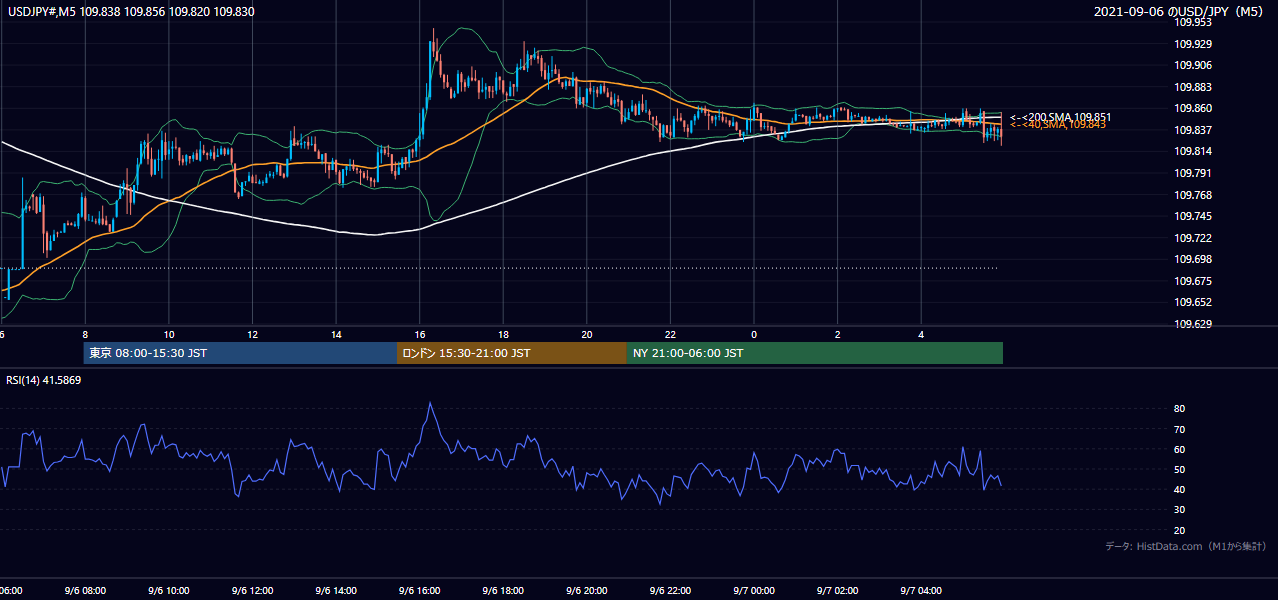Click RSI scale value 70
This screenshot has width=1278, height=600.
tap(1180, 429)
